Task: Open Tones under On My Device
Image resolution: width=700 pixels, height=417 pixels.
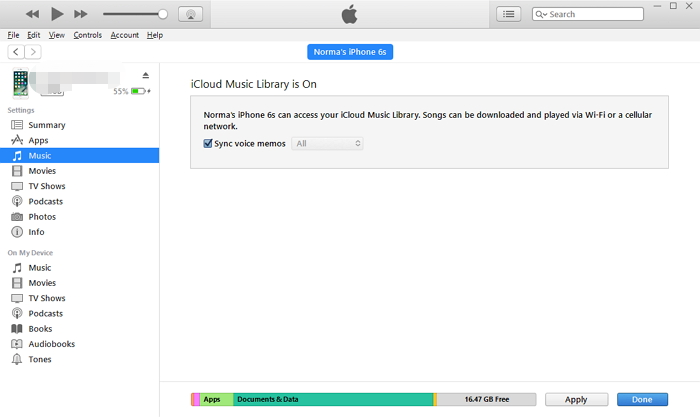Action: (x=79, y=359)
